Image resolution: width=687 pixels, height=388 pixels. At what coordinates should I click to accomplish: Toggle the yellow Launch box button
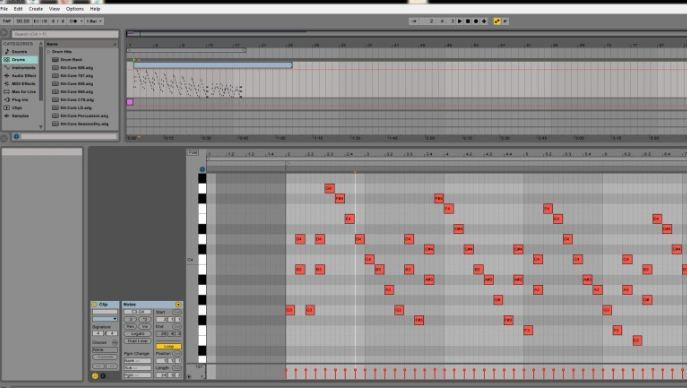[95, 376]
